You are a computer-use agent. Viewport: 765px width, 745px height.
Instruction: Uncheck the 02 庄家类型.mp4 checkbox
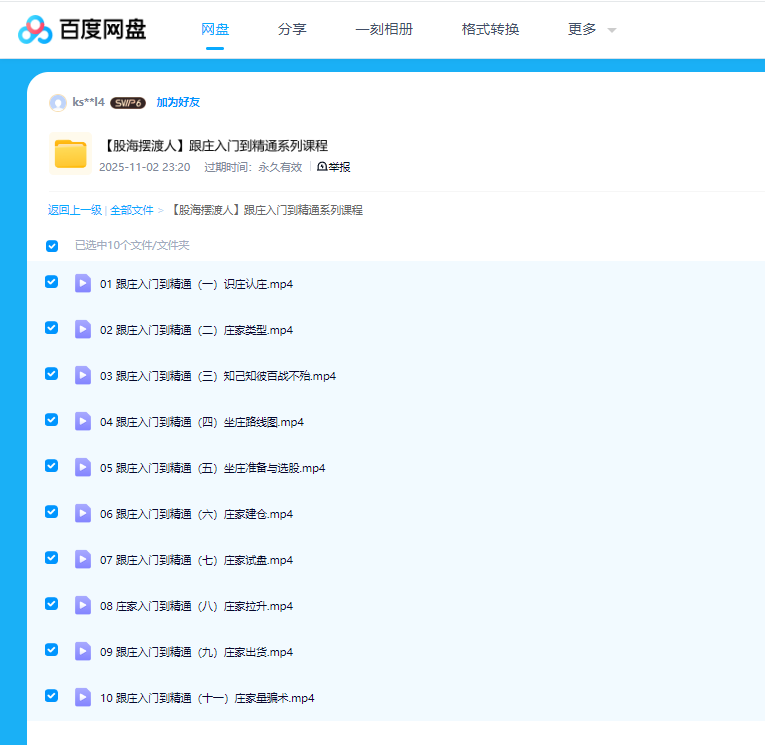(52, 328)
